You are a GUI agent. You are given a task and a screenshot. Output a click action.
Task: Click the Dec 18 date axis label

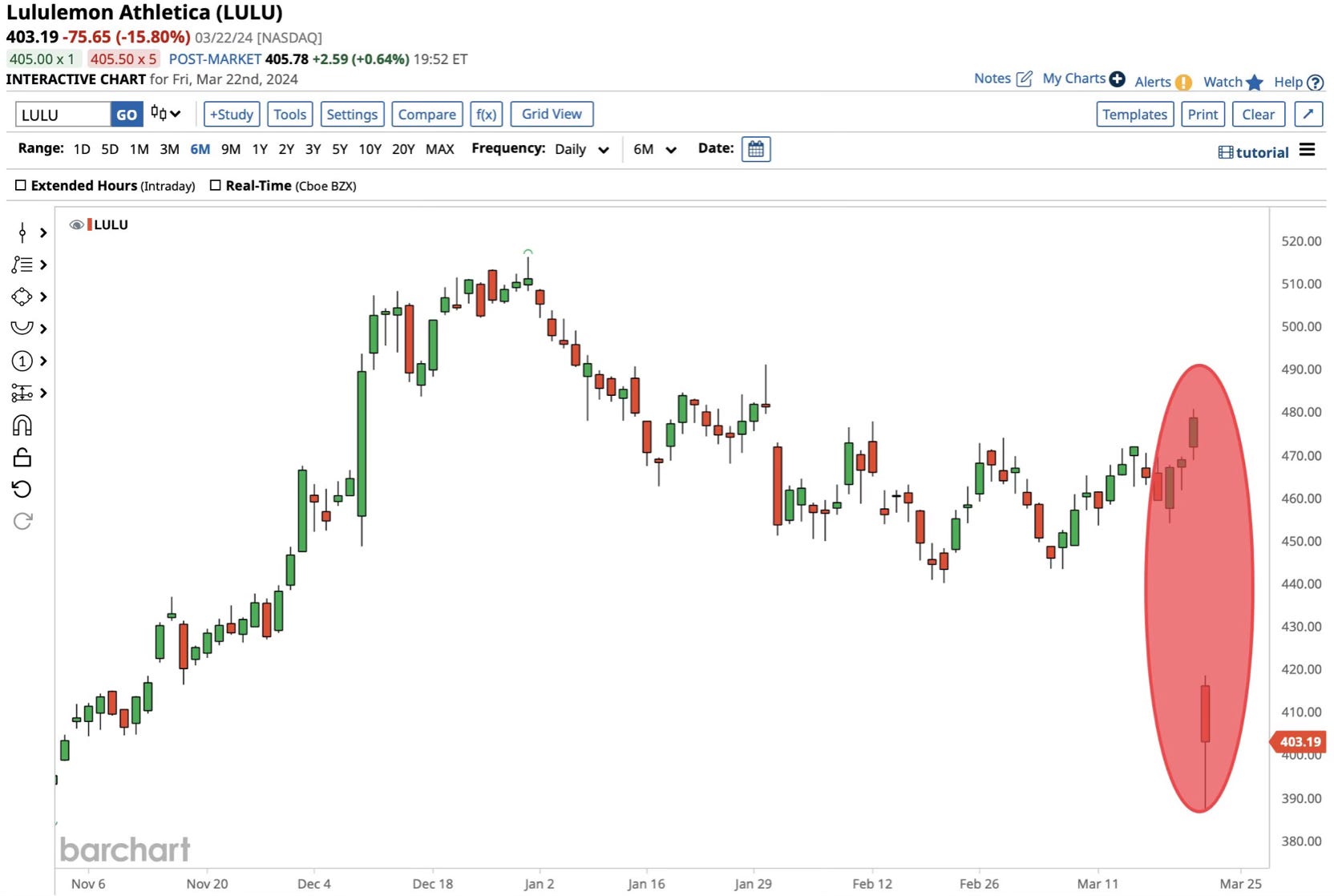pos(433,883)
